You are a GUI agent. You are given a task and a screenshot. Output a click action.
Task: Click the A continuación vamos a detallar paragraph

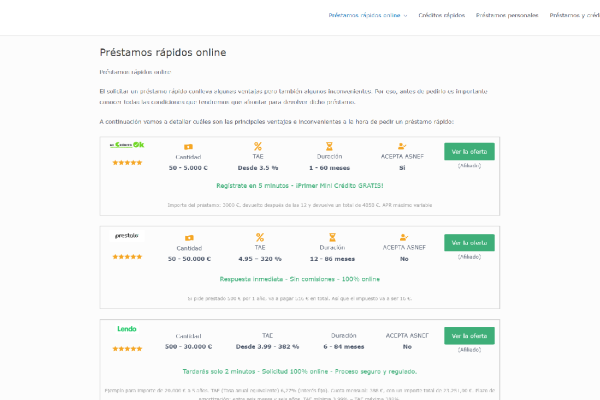276,122
